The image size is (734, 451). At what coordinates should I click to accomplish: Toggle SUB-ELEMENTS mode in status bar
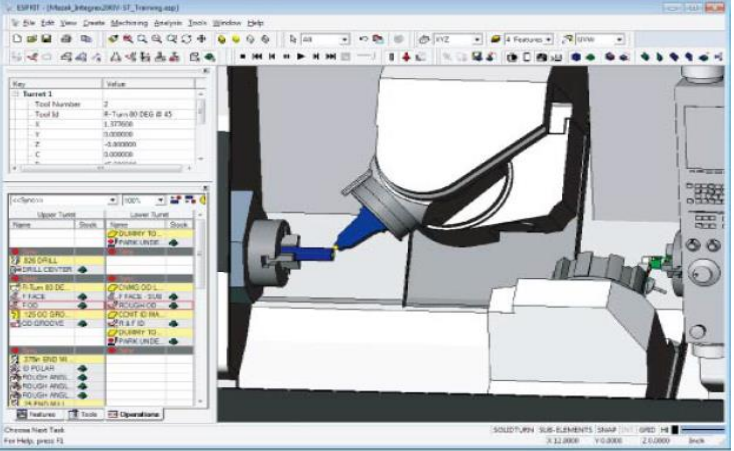tap(566, 429)
